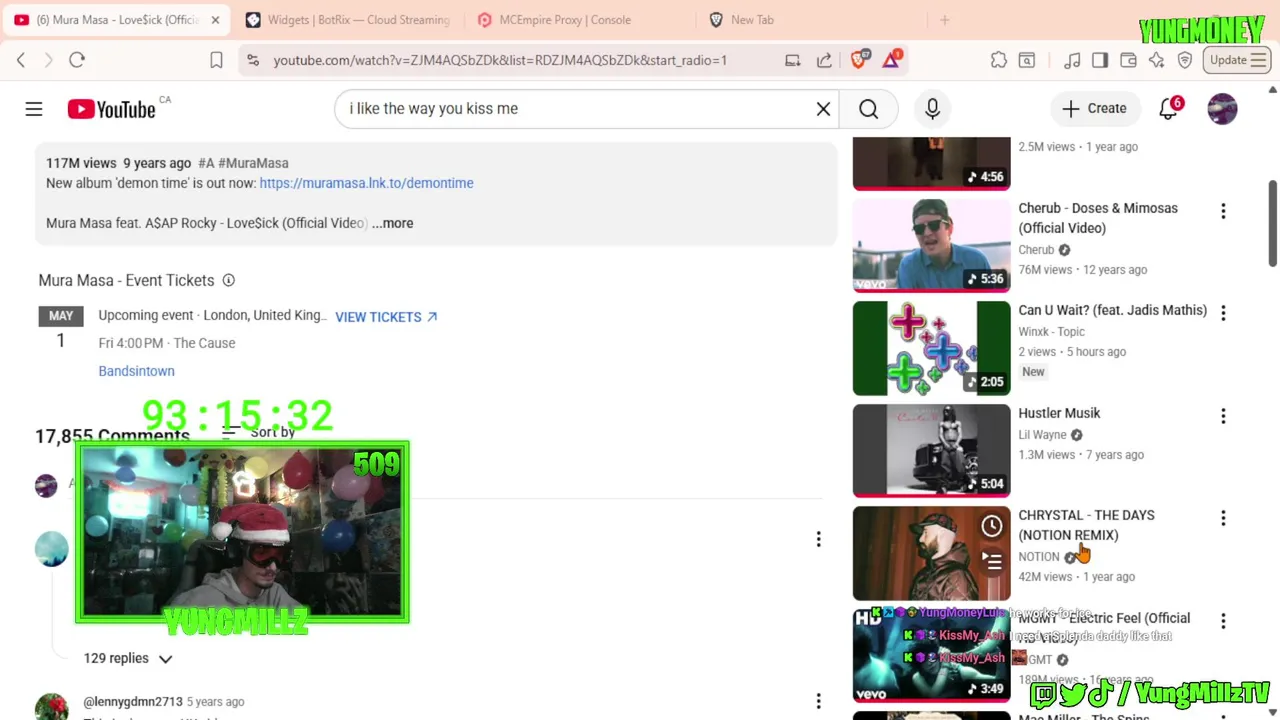Share this page via address bar icon
This screenshot has width=1280, height=720.
[824, 60]
